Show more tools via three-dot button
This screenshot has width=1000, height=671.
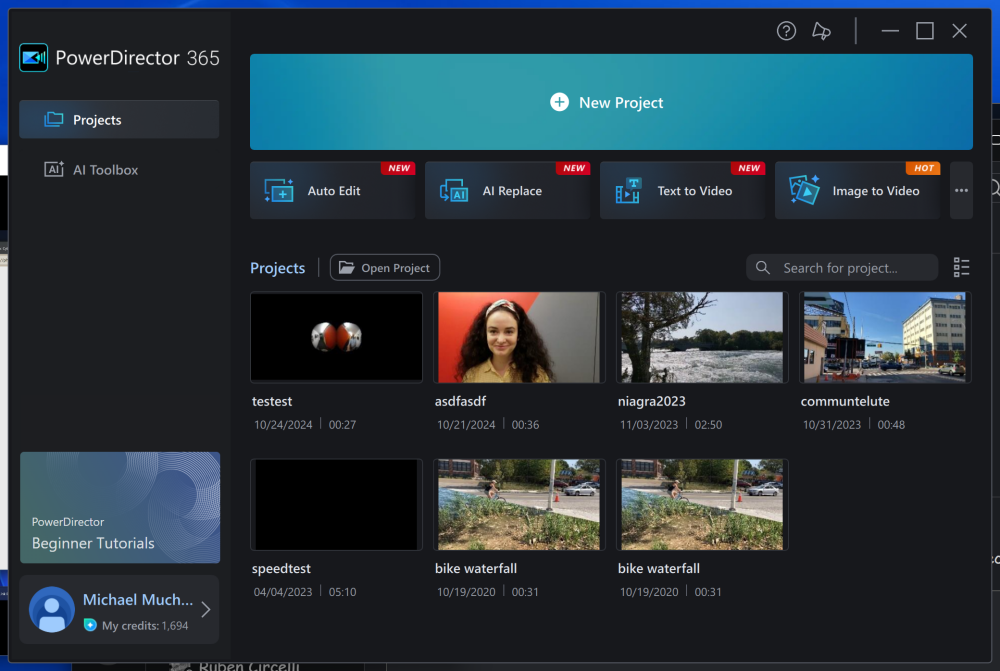(961, 190)
